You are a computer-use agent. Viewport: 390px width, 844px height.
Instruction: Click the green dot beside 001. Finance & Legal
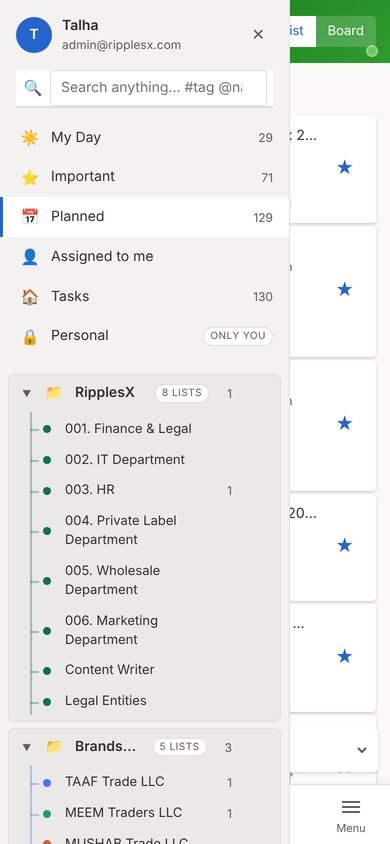point(47,429)
